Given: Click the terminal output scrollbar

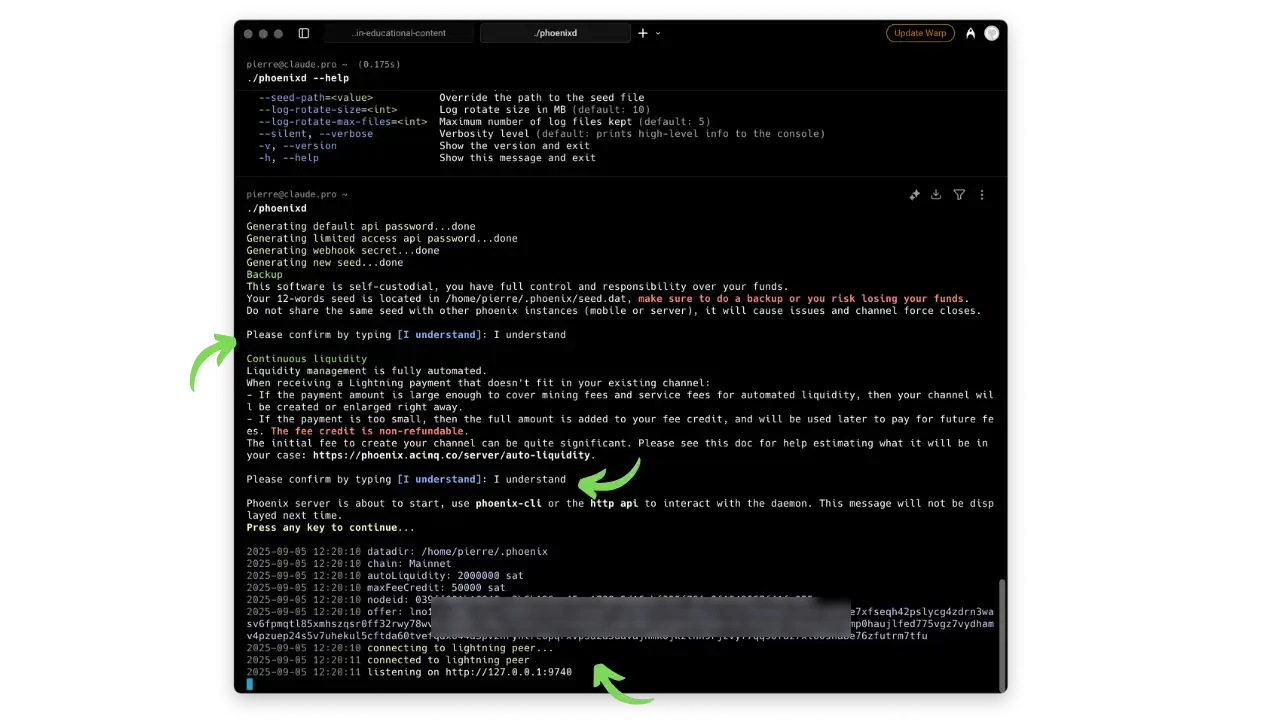Looking at the screenshot, I should (1001, 634).
